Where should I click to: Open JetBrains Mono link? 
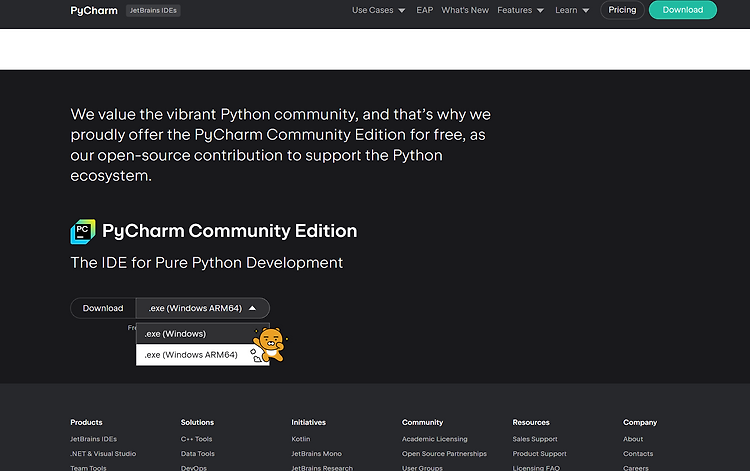(316, 454)
